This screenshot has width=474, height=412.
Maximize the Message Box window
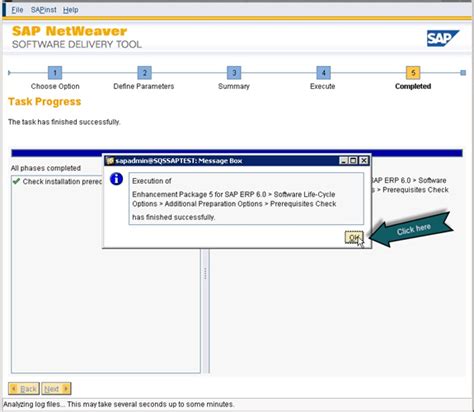point(353,161)
